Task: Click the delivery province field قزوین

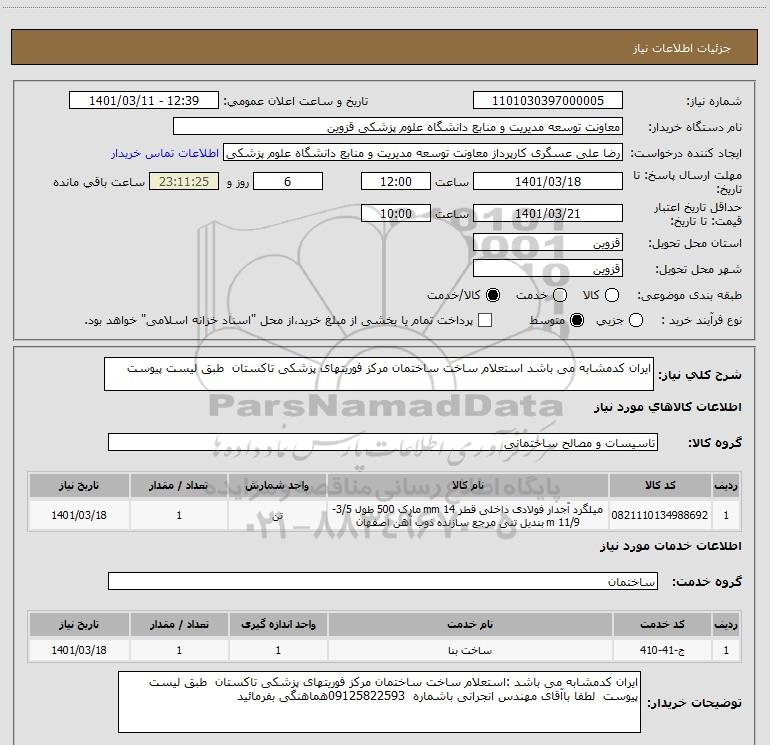Action: [548, 243]
